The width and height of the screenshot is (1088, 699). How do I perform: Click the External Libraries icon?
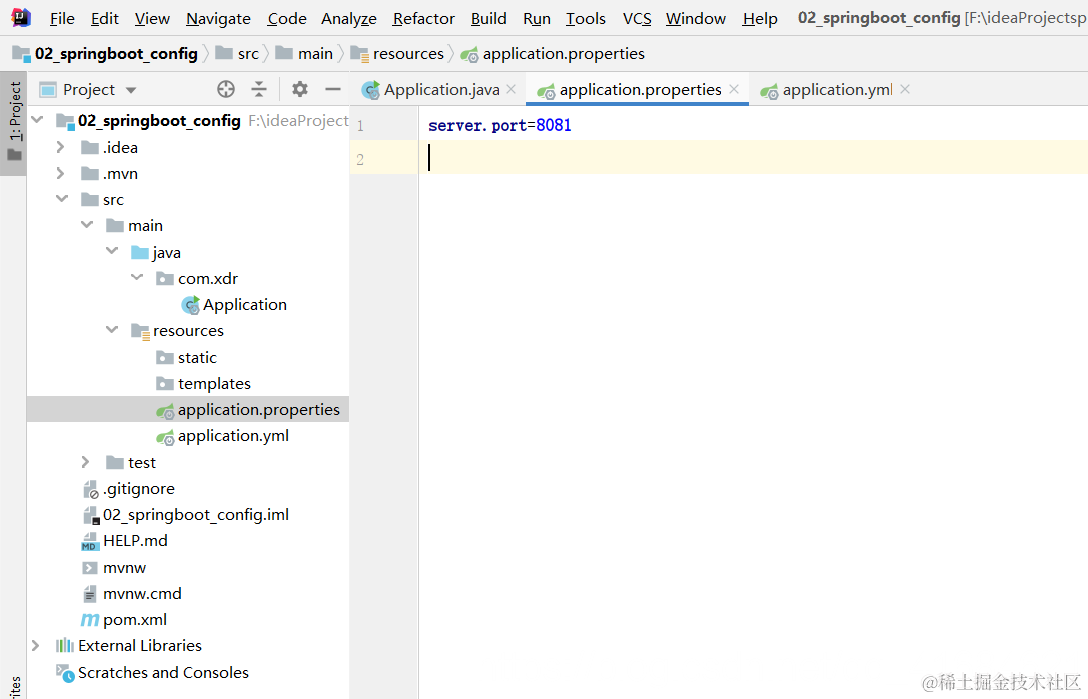point(65,646)
